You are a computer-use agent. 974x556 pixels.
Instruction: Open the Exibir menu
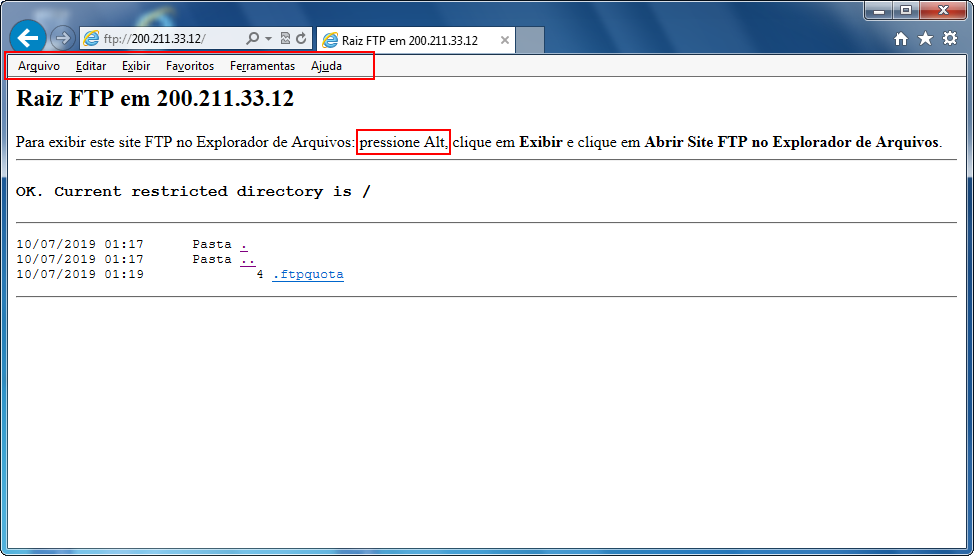[x=136, y=66]
